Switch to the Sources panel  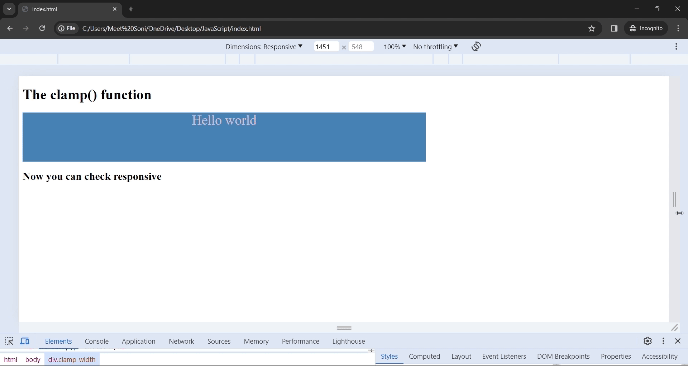(x=219, y=341)
